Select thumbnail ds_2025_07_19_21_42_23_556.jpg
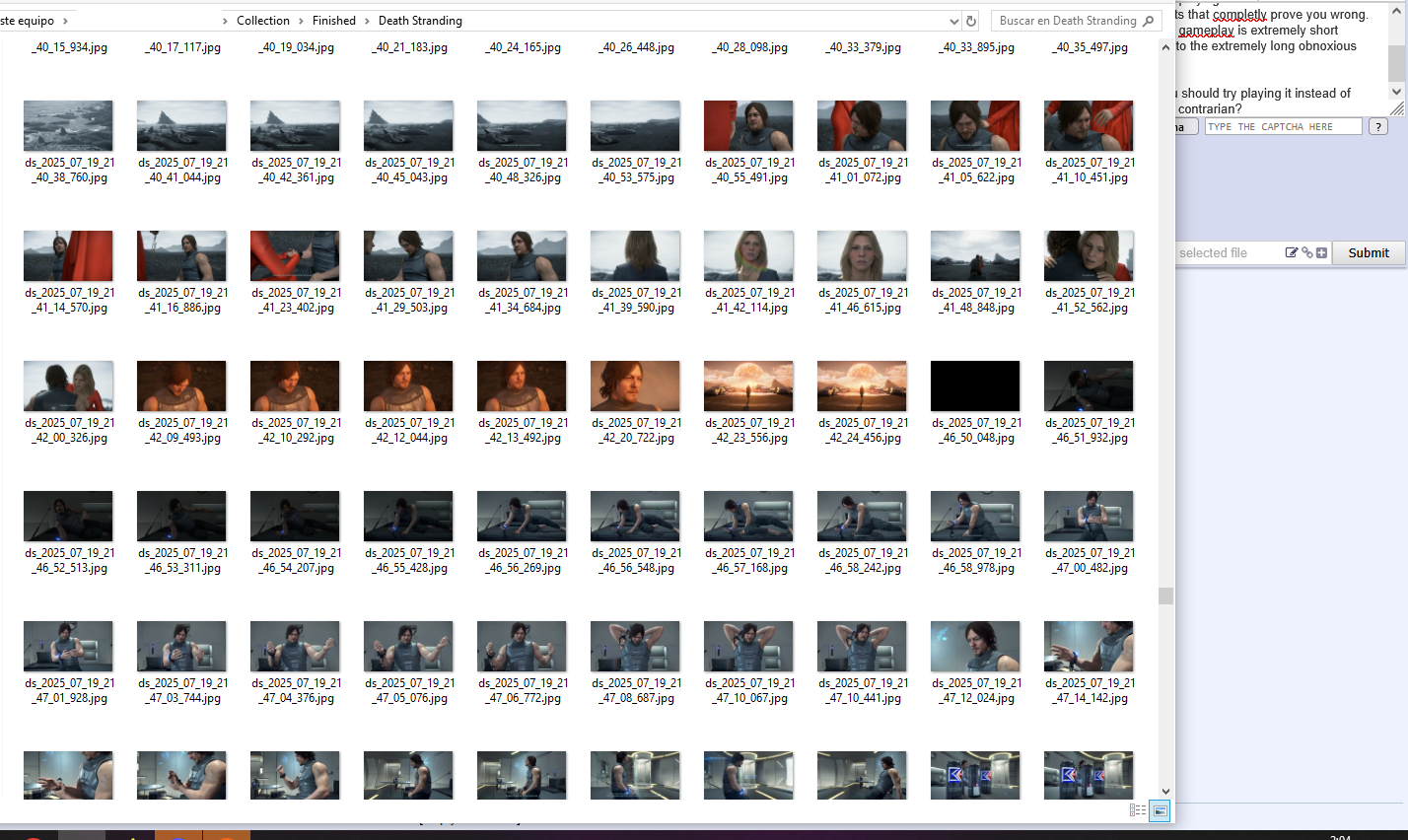This screenshot has width=1408, height=840. point(748,386)
